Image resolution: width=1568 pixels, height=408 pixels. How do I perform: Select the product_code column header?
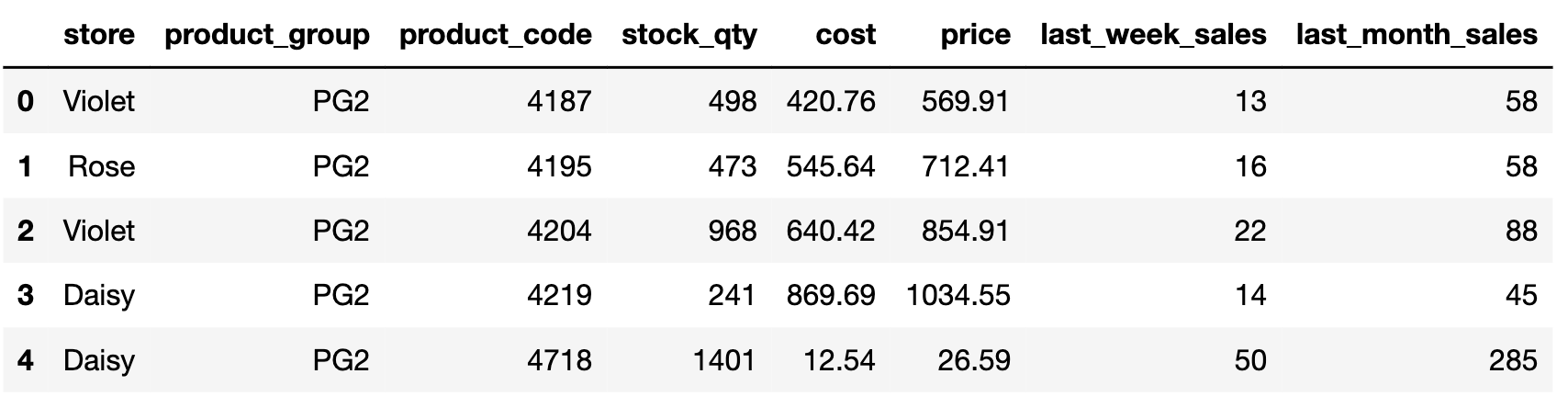(496, 35)
